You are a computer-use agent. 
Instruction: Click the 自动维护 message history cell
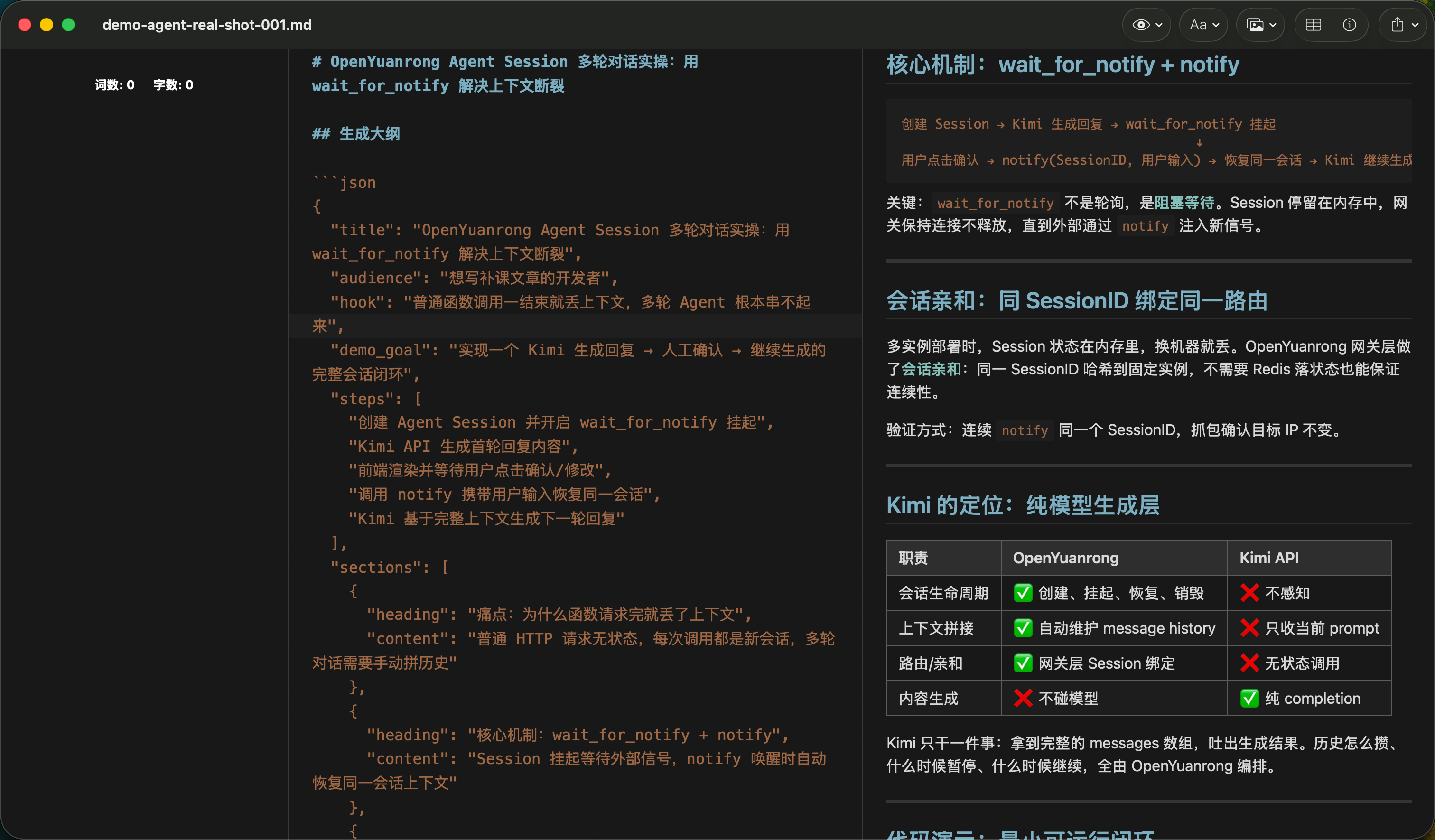tap(1114, 629)
